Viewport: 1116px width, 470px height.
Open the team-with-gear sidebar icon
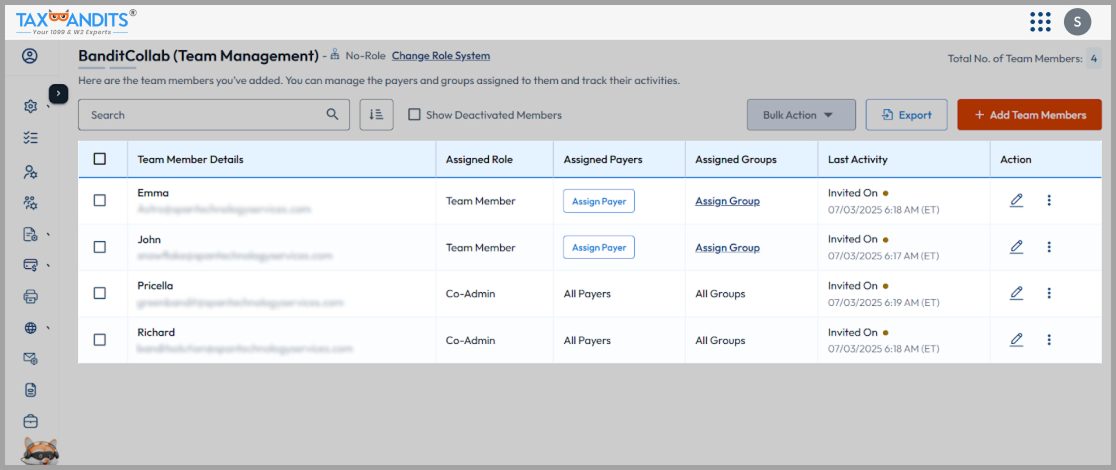pyautogui.click(x=30, y=203)
